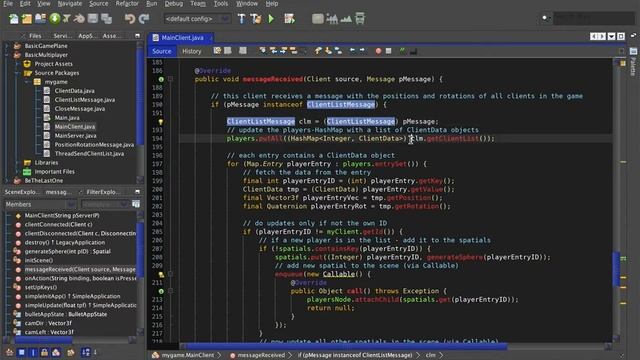Click the editor toolbar forward arrow icon
The width and height of the screenshot is (640, 360).
[x=362, y=51]
